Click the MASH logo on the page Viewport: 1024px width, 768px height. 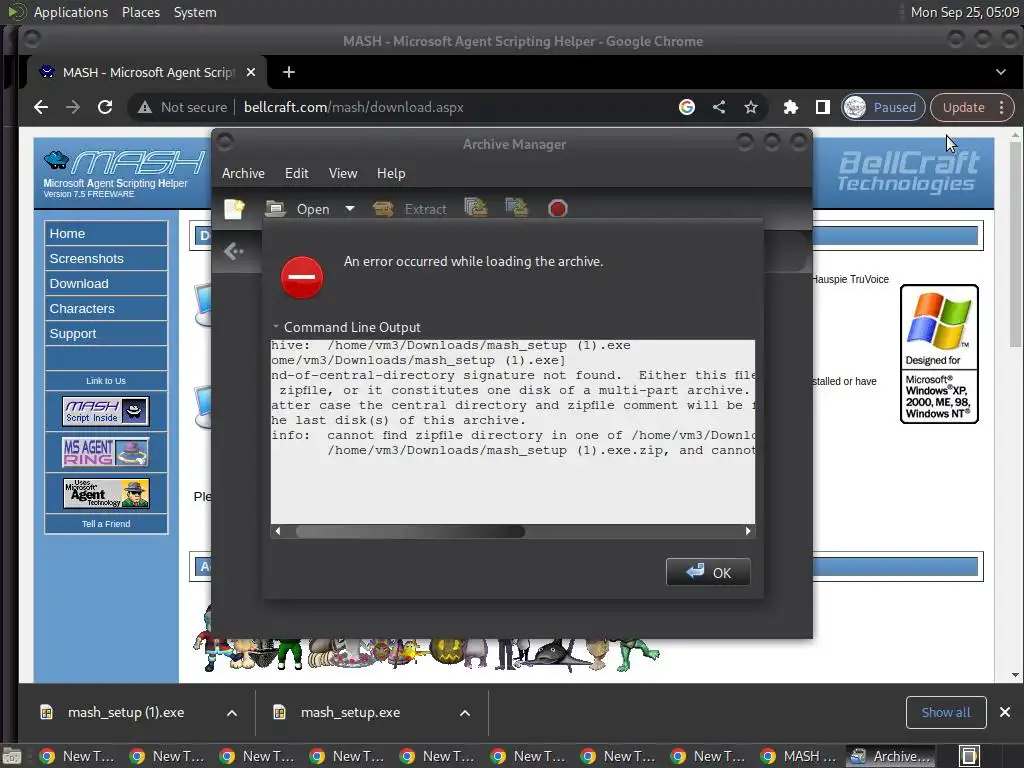pyautogui.click(x=124, y=174)
